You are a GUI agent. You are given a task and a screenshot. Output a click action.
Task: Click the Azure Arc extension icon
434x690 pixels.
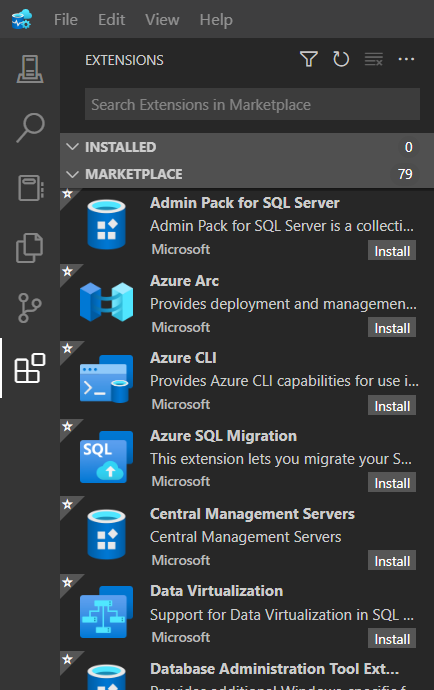point(107,302)
